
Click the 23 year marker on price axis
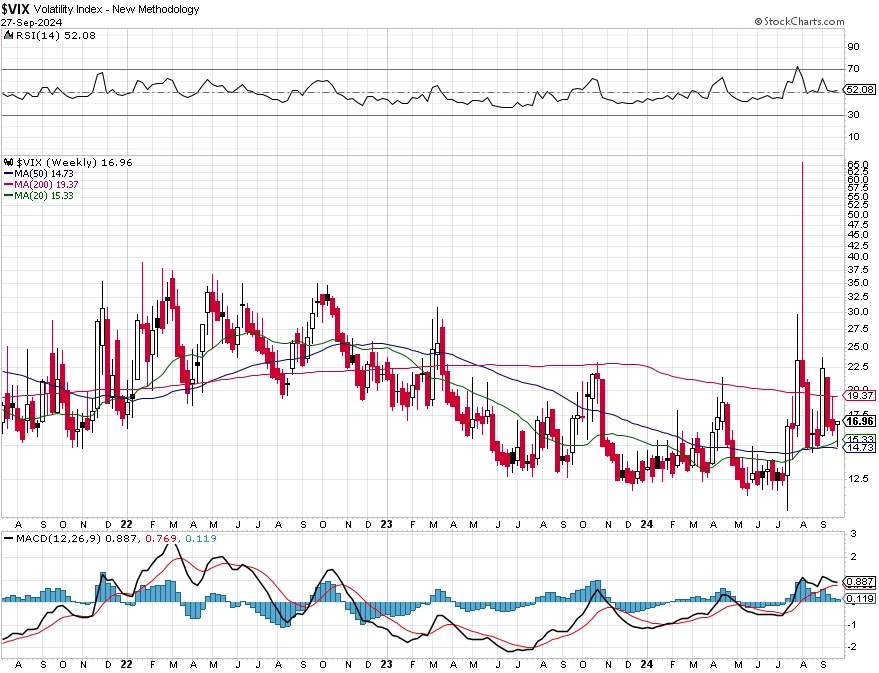click(x=386, y=525)
